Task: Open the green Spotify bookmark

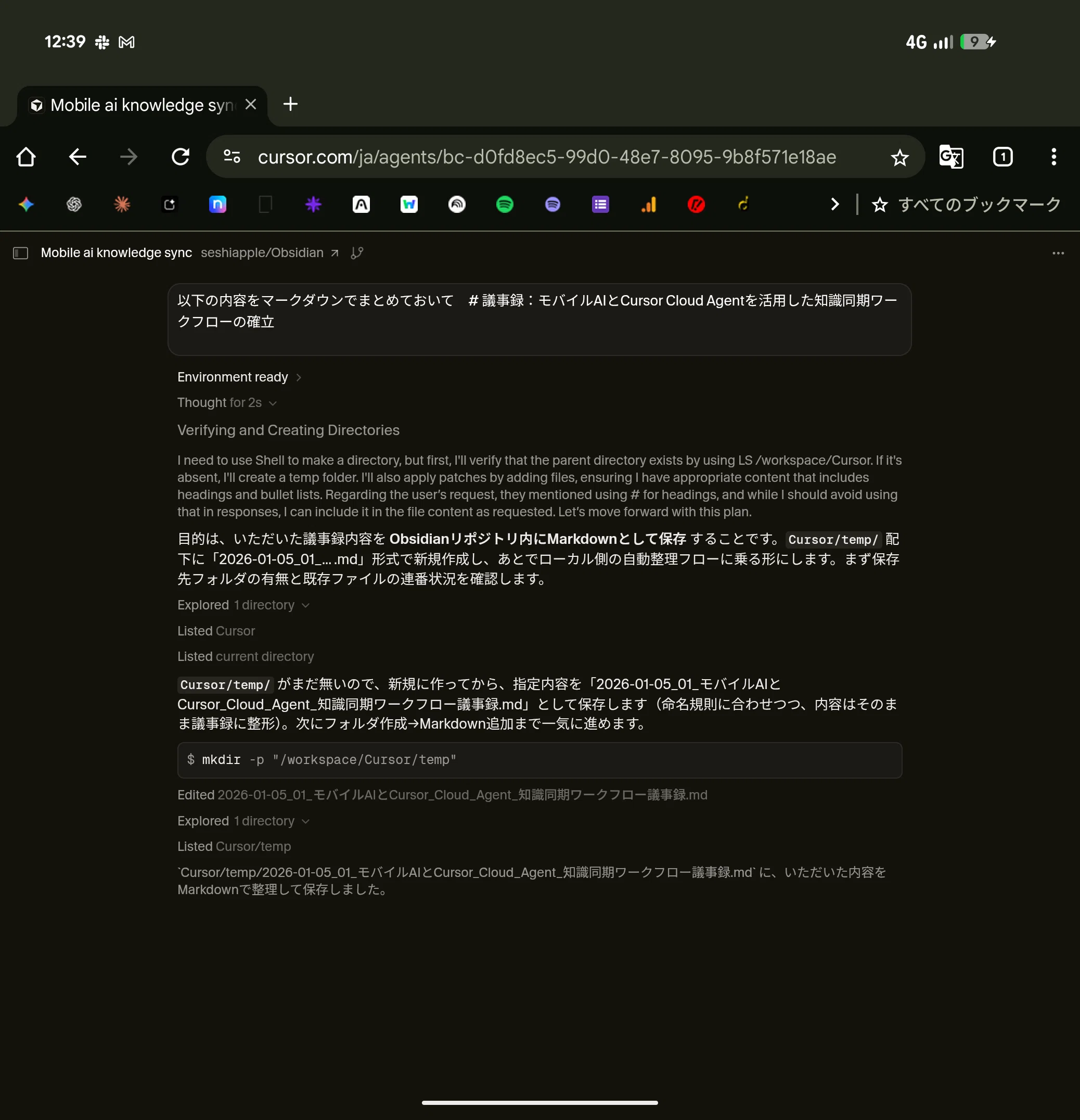Action: coord(505,204)
